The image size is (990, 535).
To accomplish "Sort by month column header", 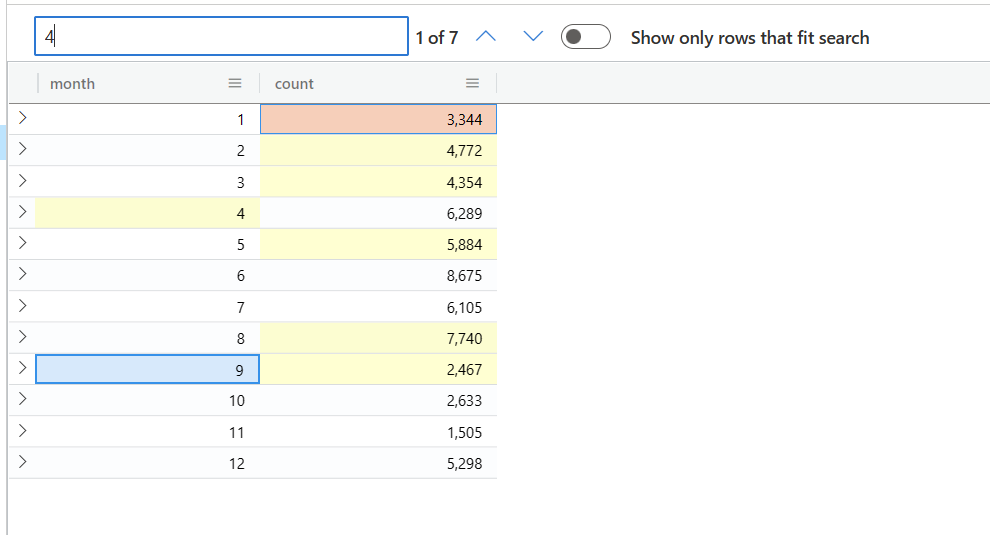I will tap(73, 83).
